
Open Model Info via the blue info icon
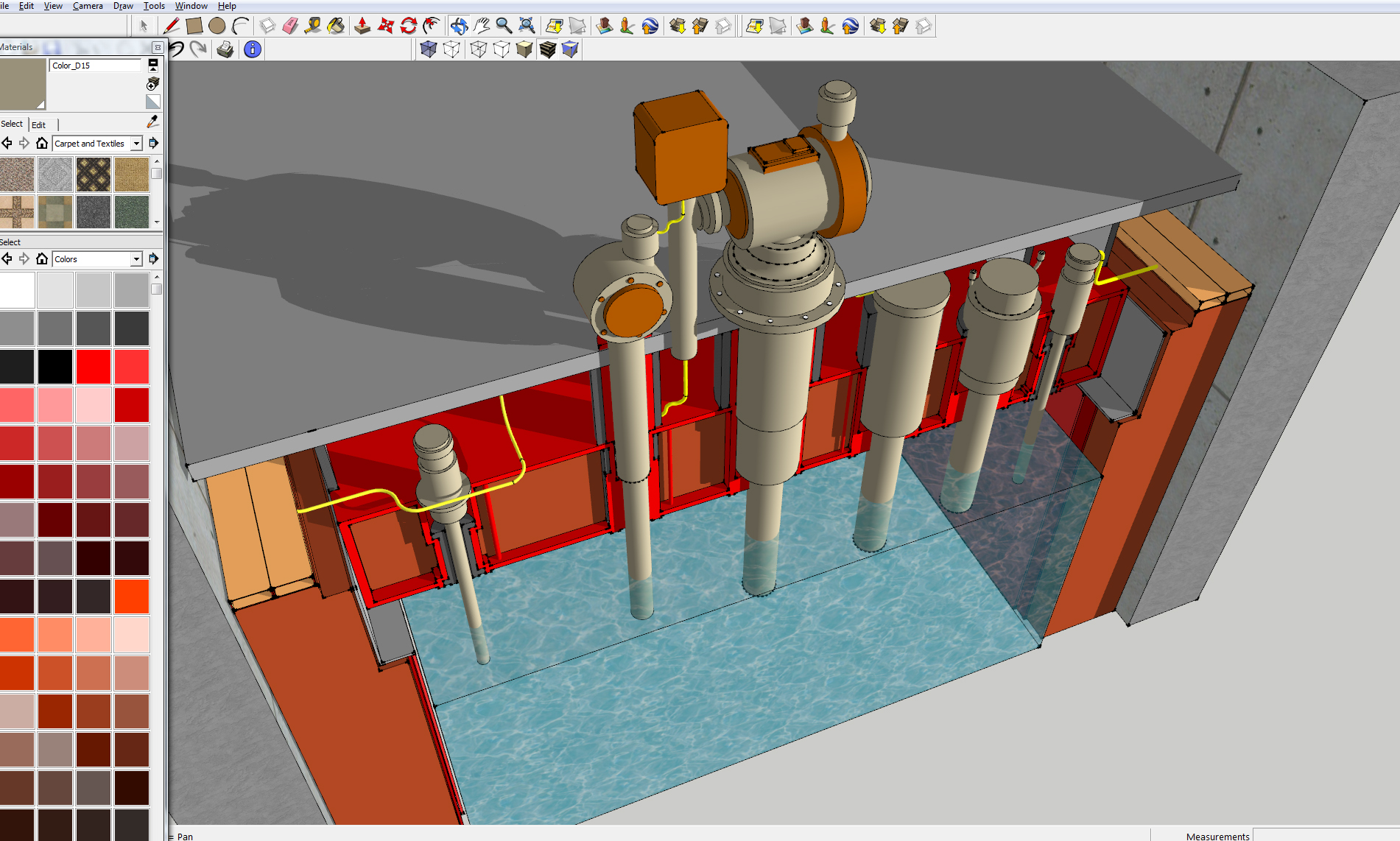pyautogui.click(x=253, y=49)
